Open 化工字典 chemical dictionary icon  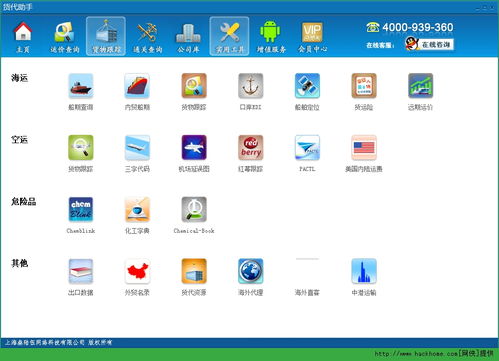click(137, 209)
